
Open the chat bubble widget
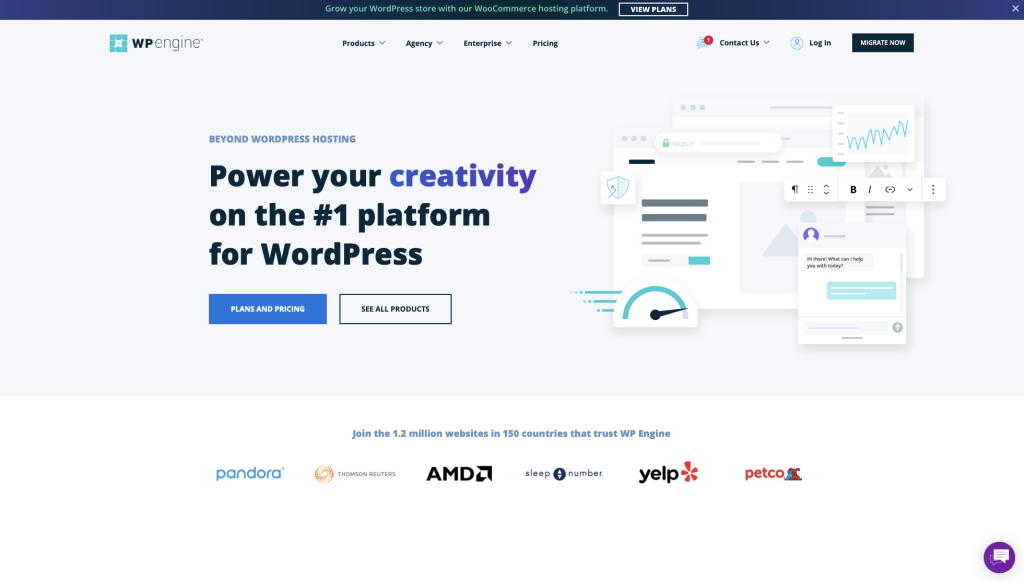999,557
